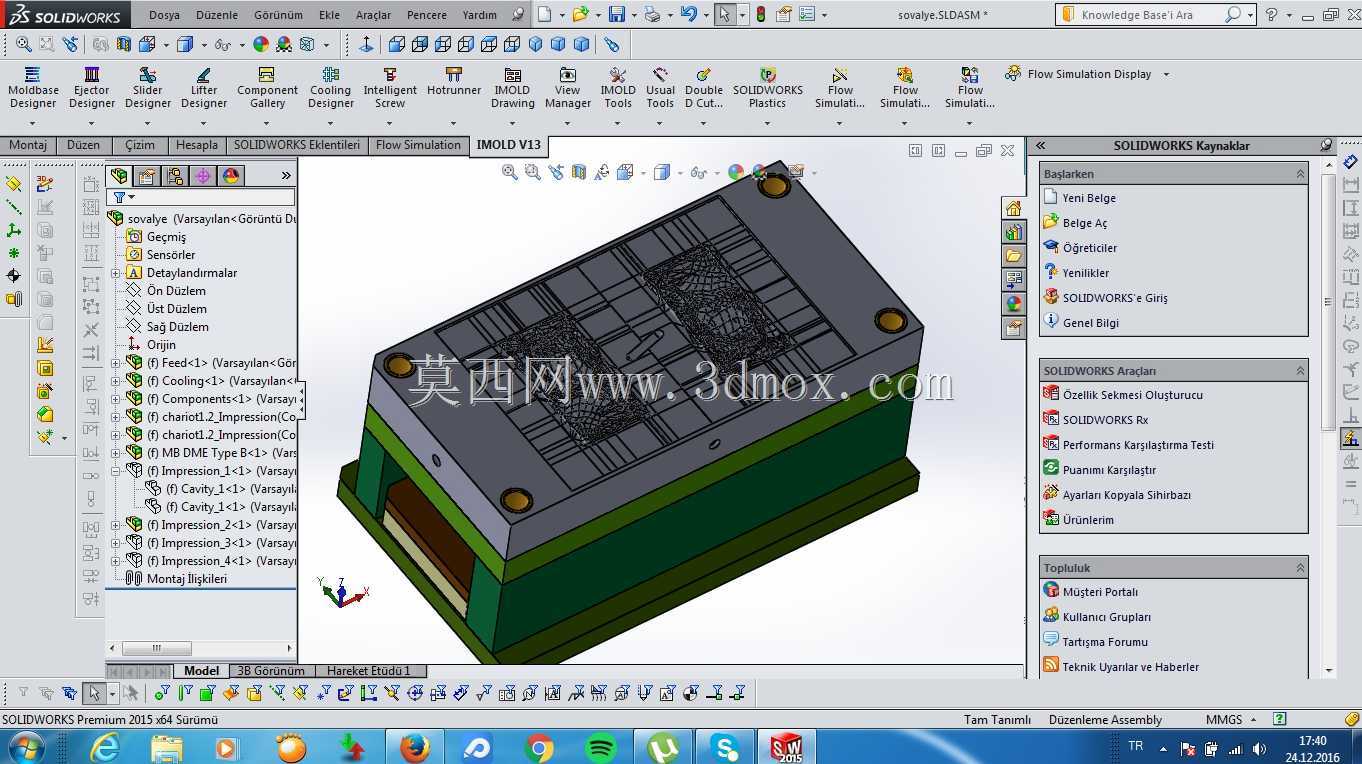This screenshot has height=764, width=1362.
Task: Click the Rebuild traffic light icon
Action: [x=760, y=15]
